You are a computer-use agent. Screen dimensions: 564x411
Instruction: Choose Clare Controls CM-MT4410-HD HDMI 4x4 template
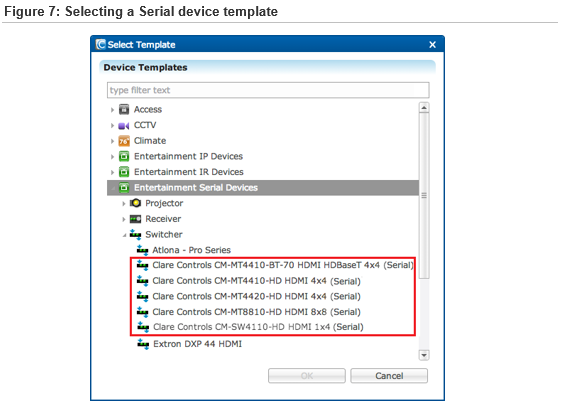point(256,281)
